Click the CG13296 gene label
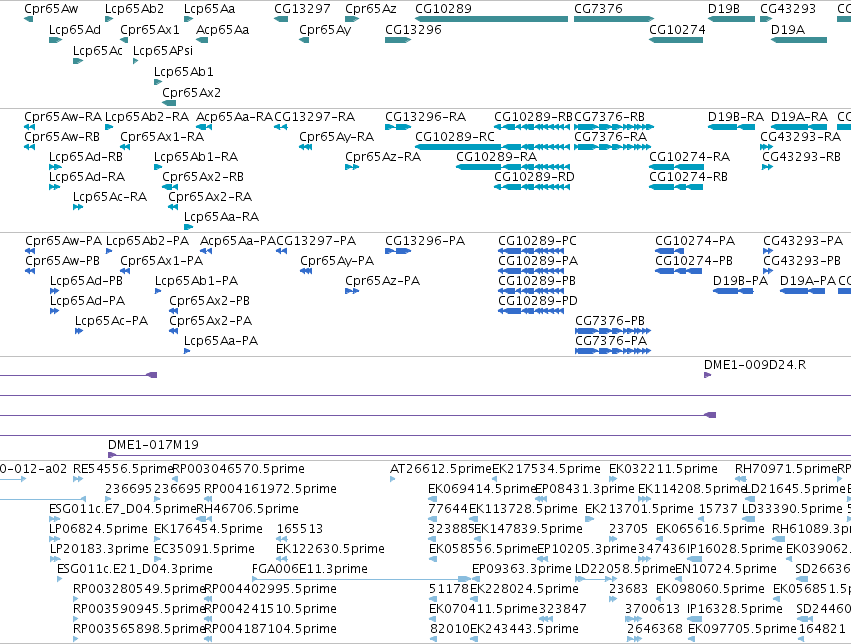 click(413, 29)
